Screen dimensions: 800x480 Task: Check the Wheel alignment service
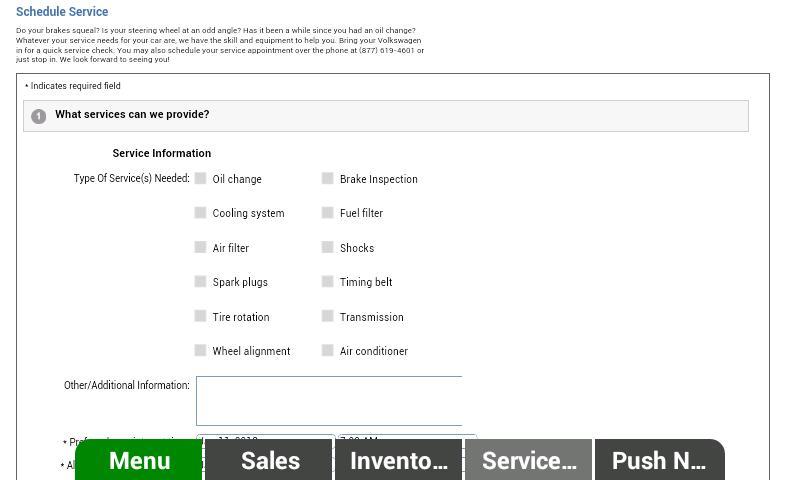pyautogui.click(x=200, y=350)
